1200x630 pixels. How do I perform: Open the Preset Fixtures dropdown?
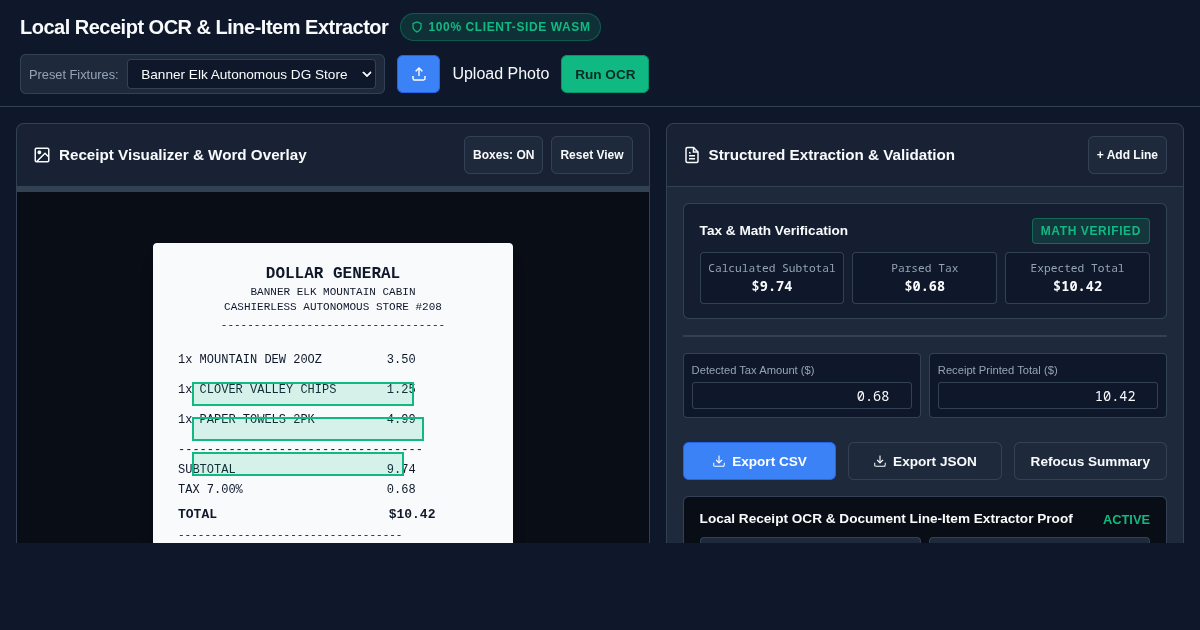click(x=251, y=74)
